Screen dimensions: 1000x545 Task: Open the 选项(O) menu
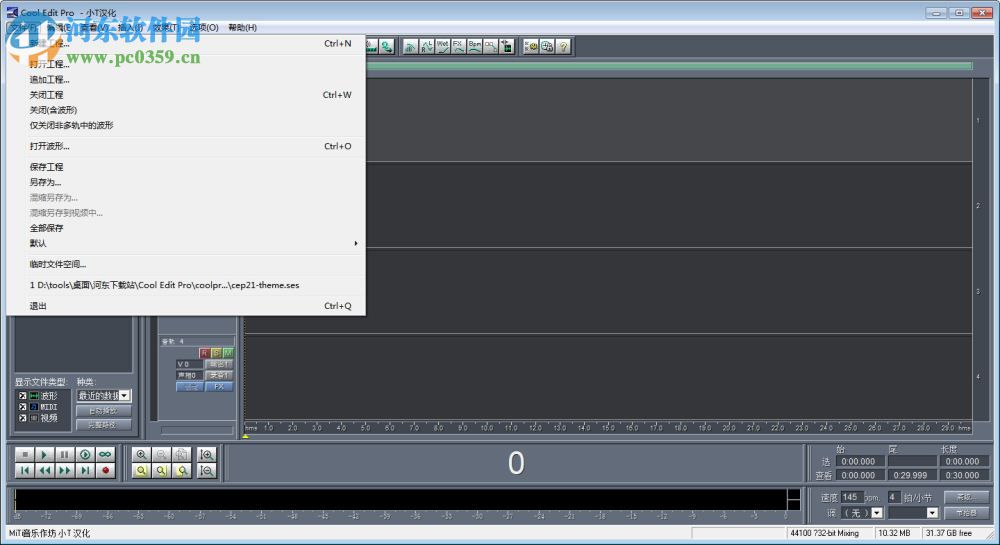click(x=204, y=27)
